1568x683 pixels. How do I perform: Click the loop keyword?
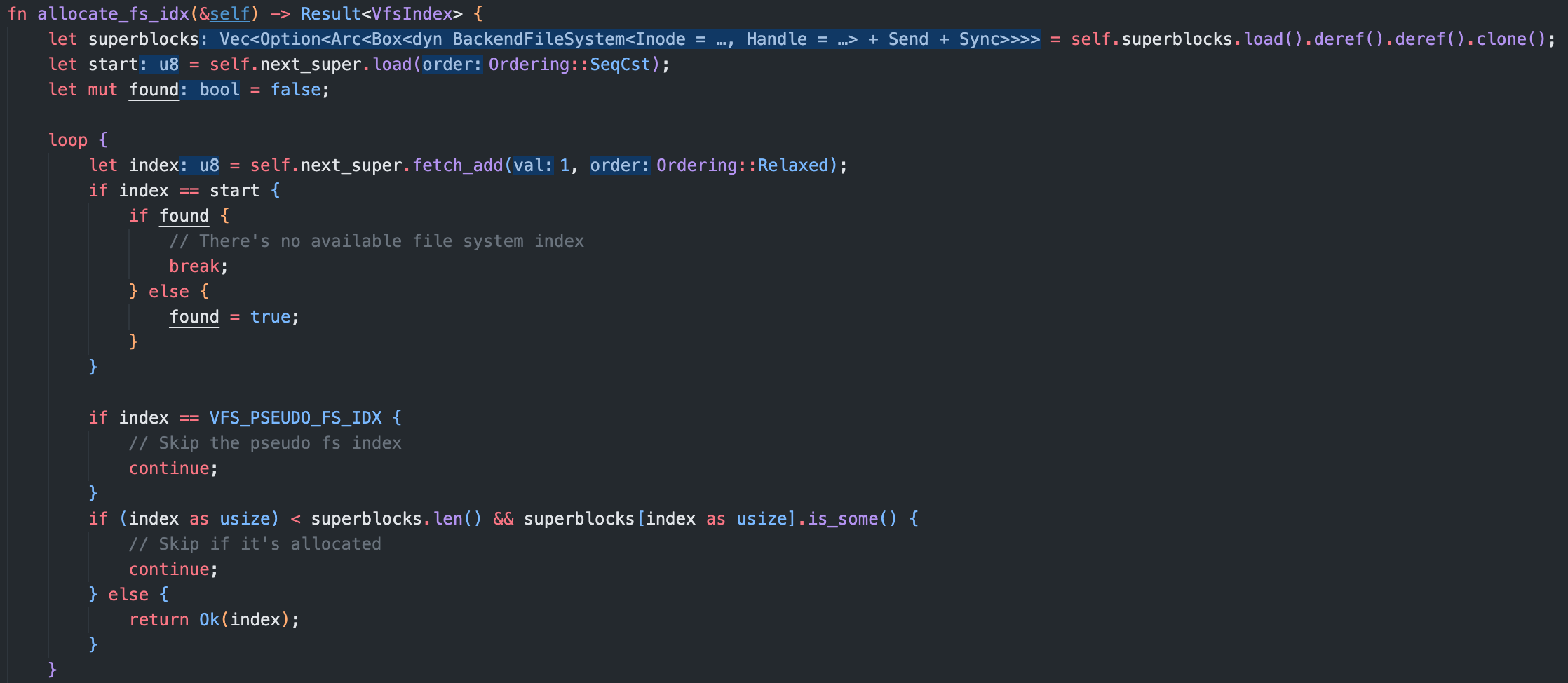tap(68, 140)
